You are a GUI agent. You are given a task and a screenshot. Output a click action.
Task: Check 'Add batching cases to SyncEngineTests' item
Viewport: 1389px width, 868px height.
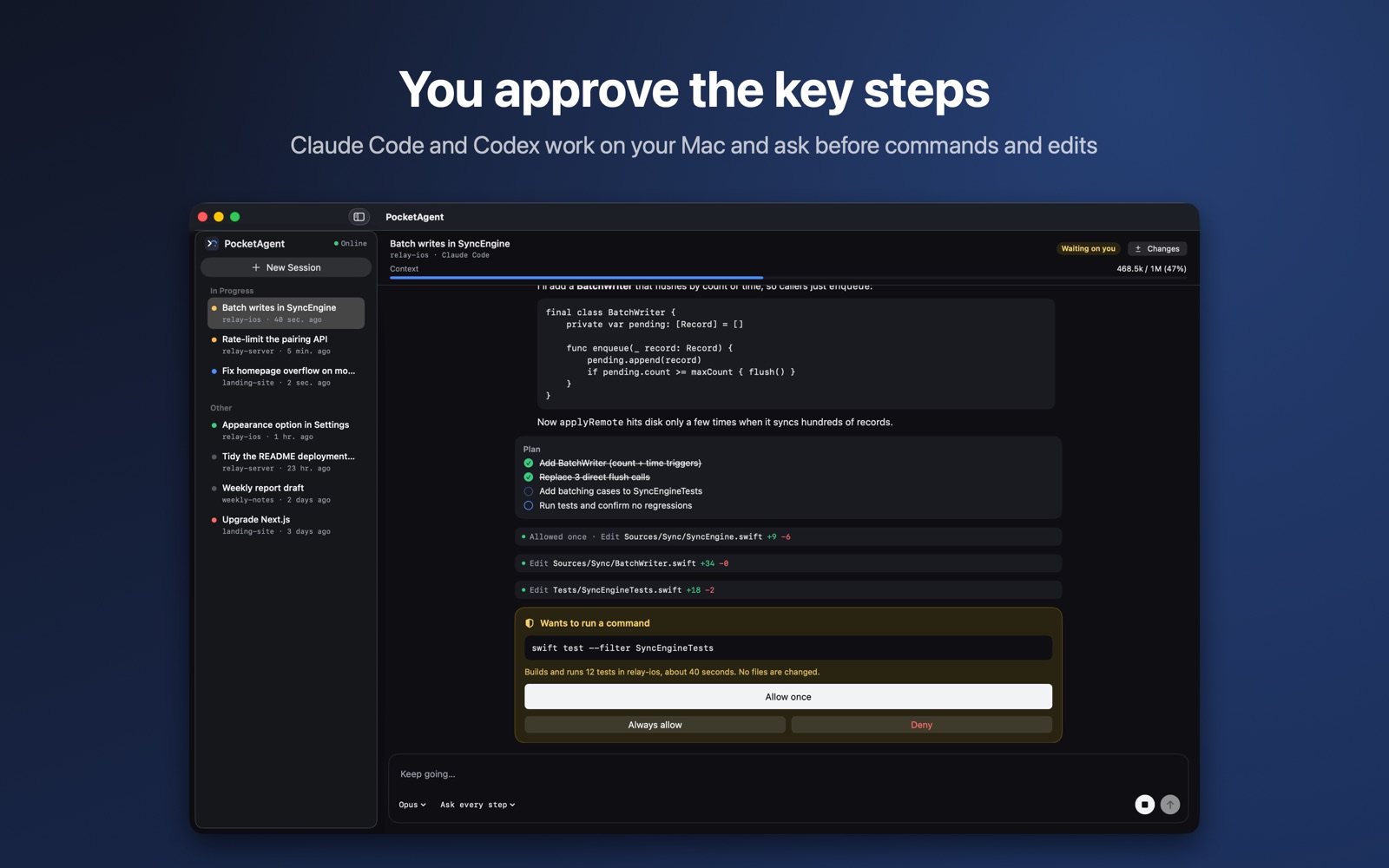529,491
